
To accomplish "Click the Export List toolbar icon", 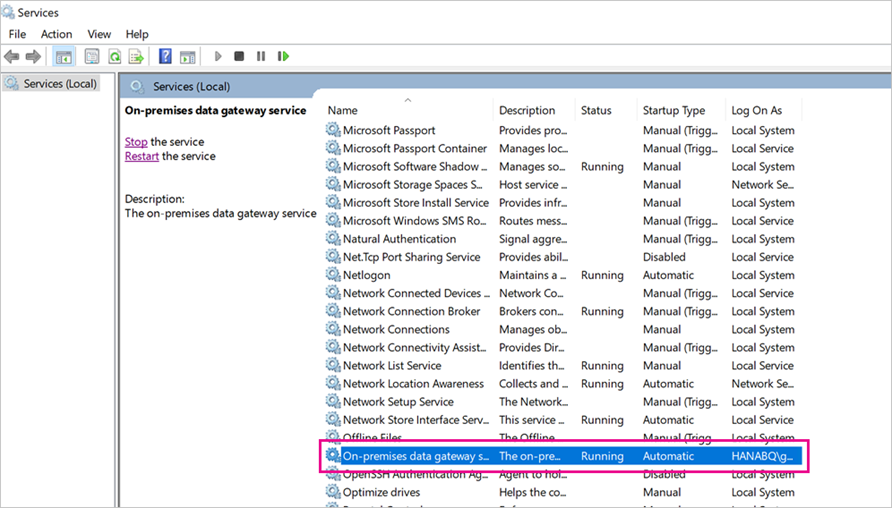I will coord(136,57).
